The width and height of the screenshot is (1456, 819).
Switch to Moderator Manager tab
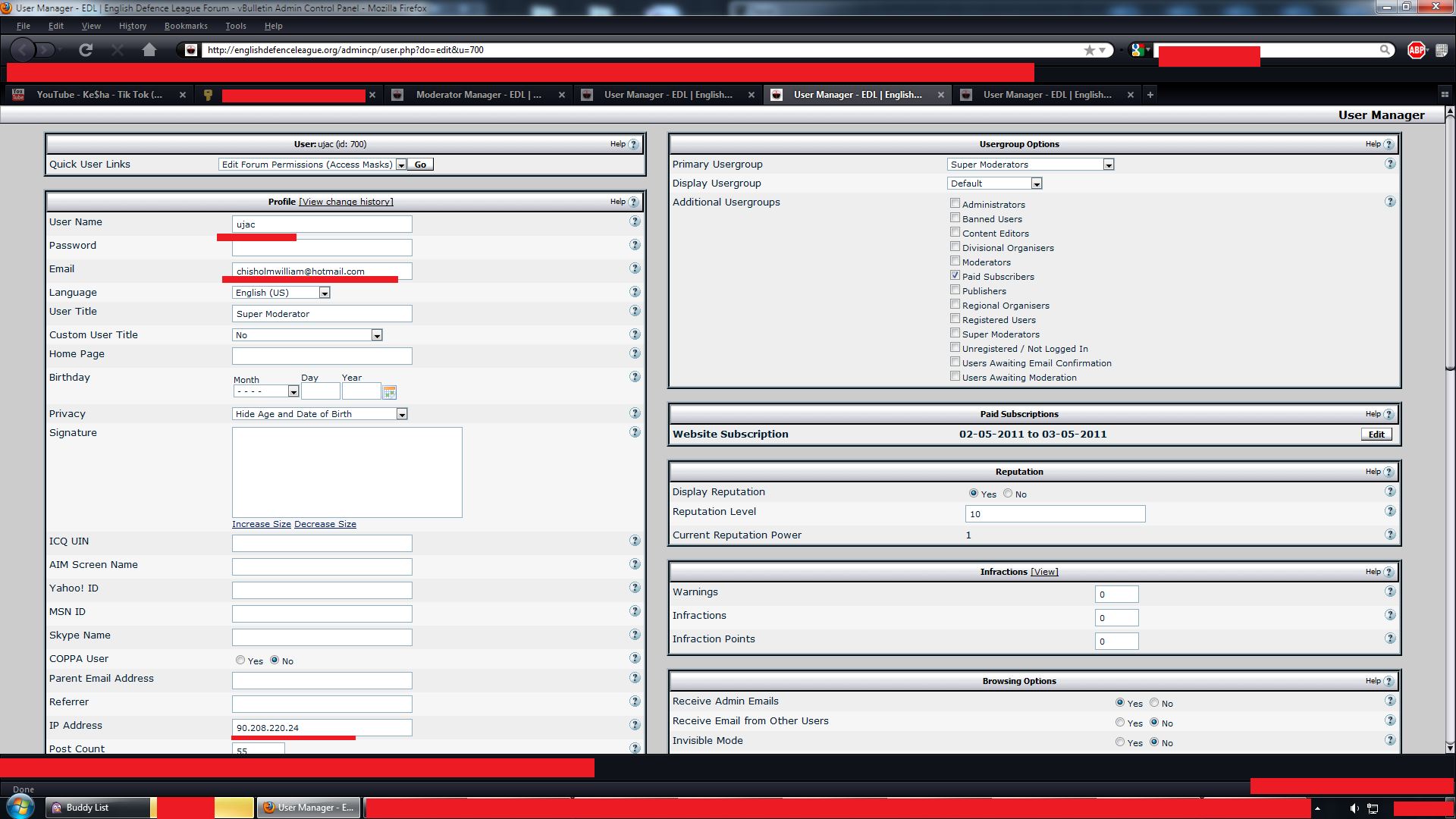pyautogui.click(x=478, y=95)
